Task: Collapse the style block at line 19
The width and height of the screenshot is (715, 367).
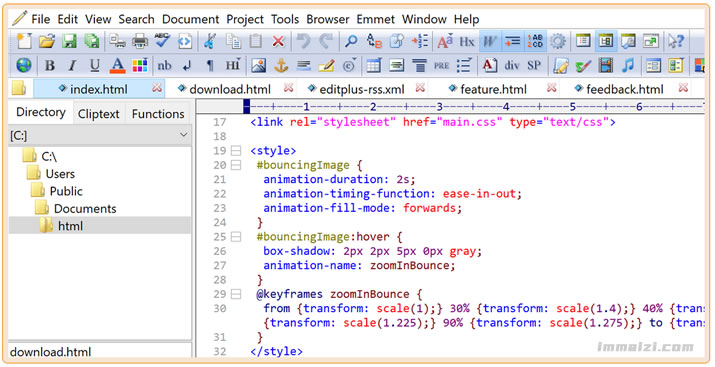Action: [236, 150]
